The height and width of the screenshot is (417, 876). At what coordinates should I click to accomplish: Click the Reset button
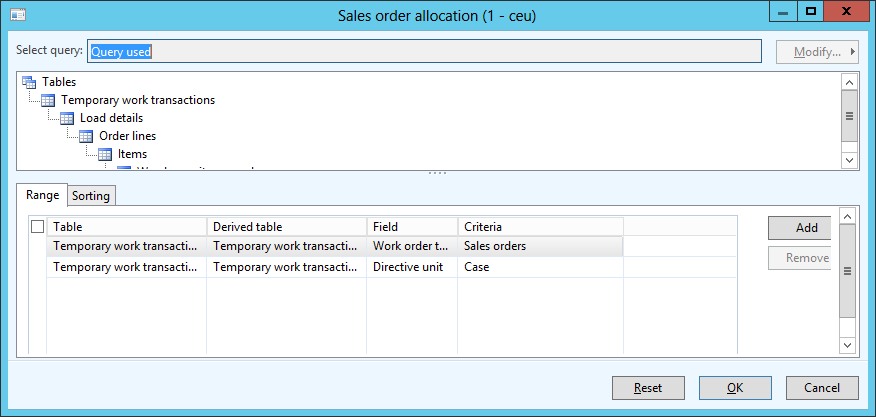click(646, 388)
